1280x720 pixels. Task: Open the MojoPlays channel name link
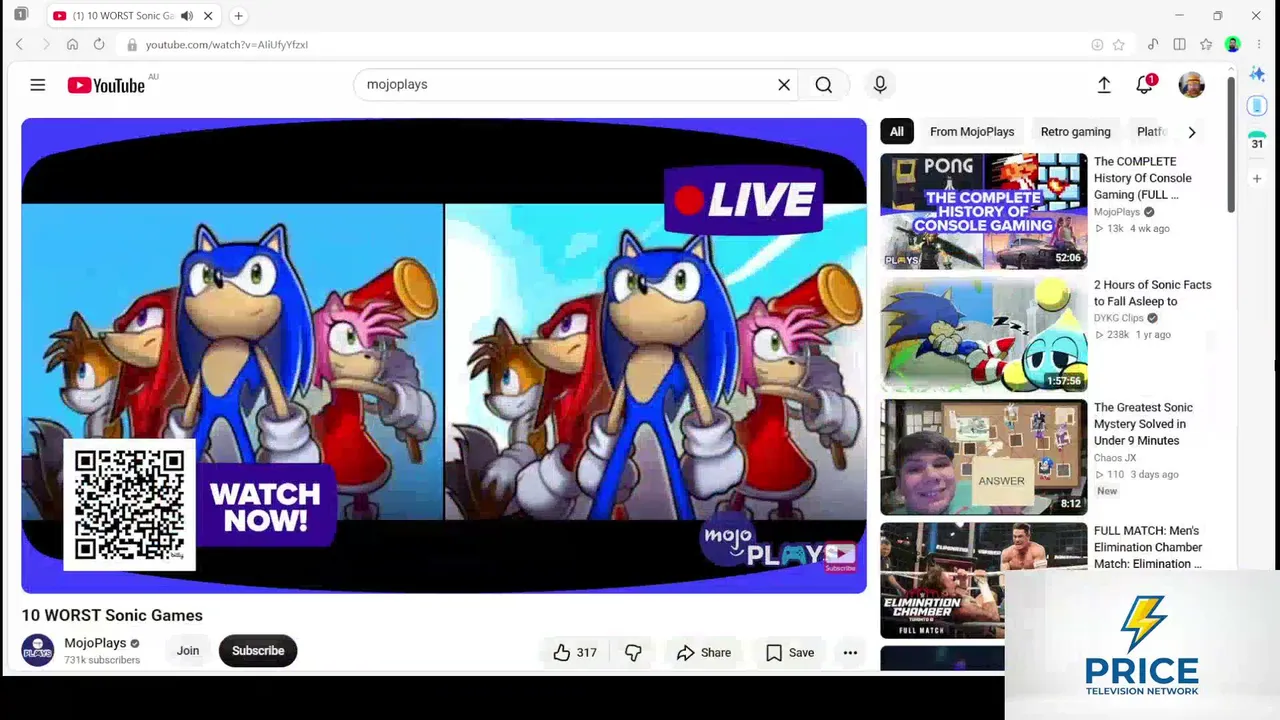pyautogui.click(x=95, y=643)
